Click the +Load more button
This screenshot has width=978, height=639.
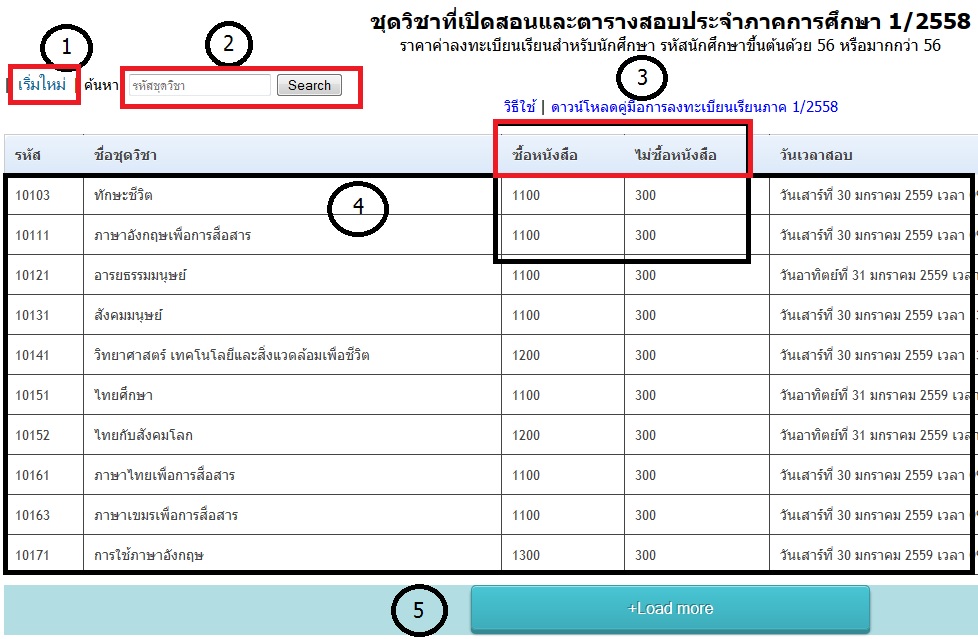click(x=670, y=608)
